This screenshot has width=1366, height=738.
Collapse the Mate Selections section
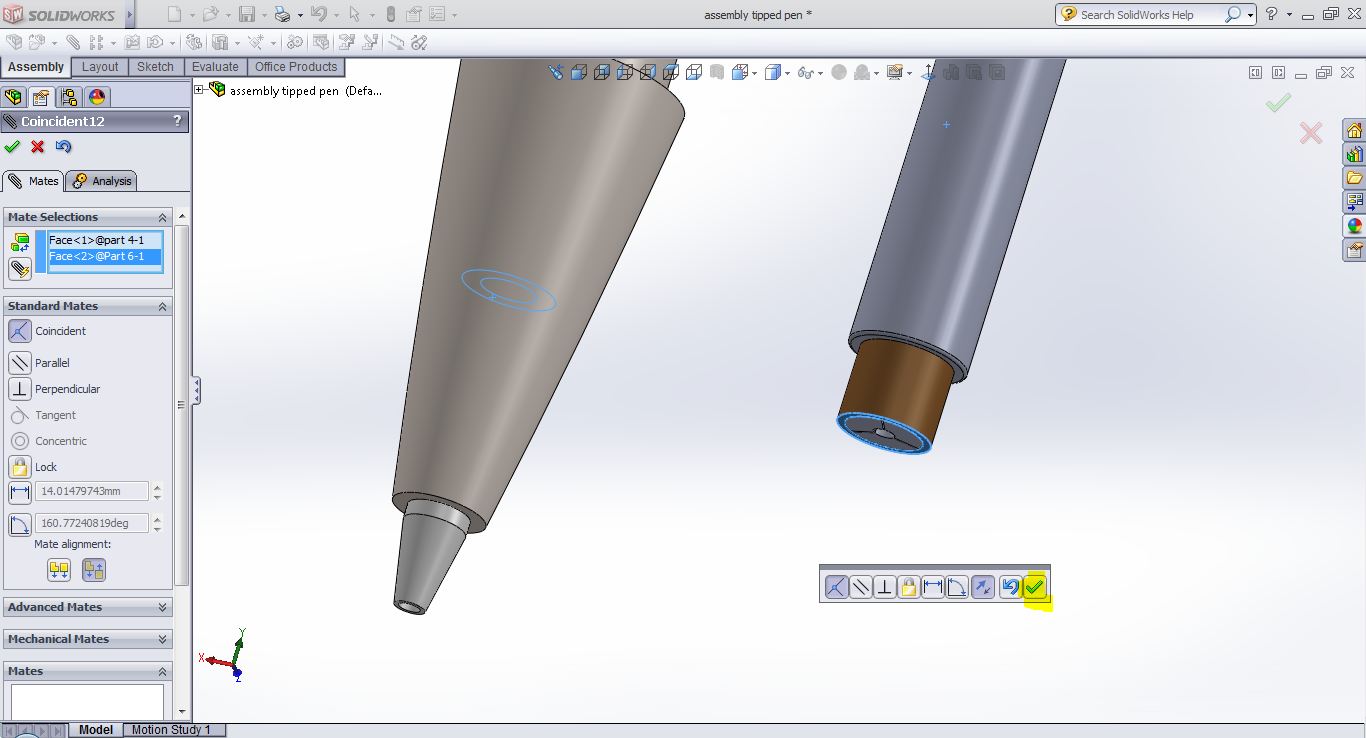tap(162, 217)
